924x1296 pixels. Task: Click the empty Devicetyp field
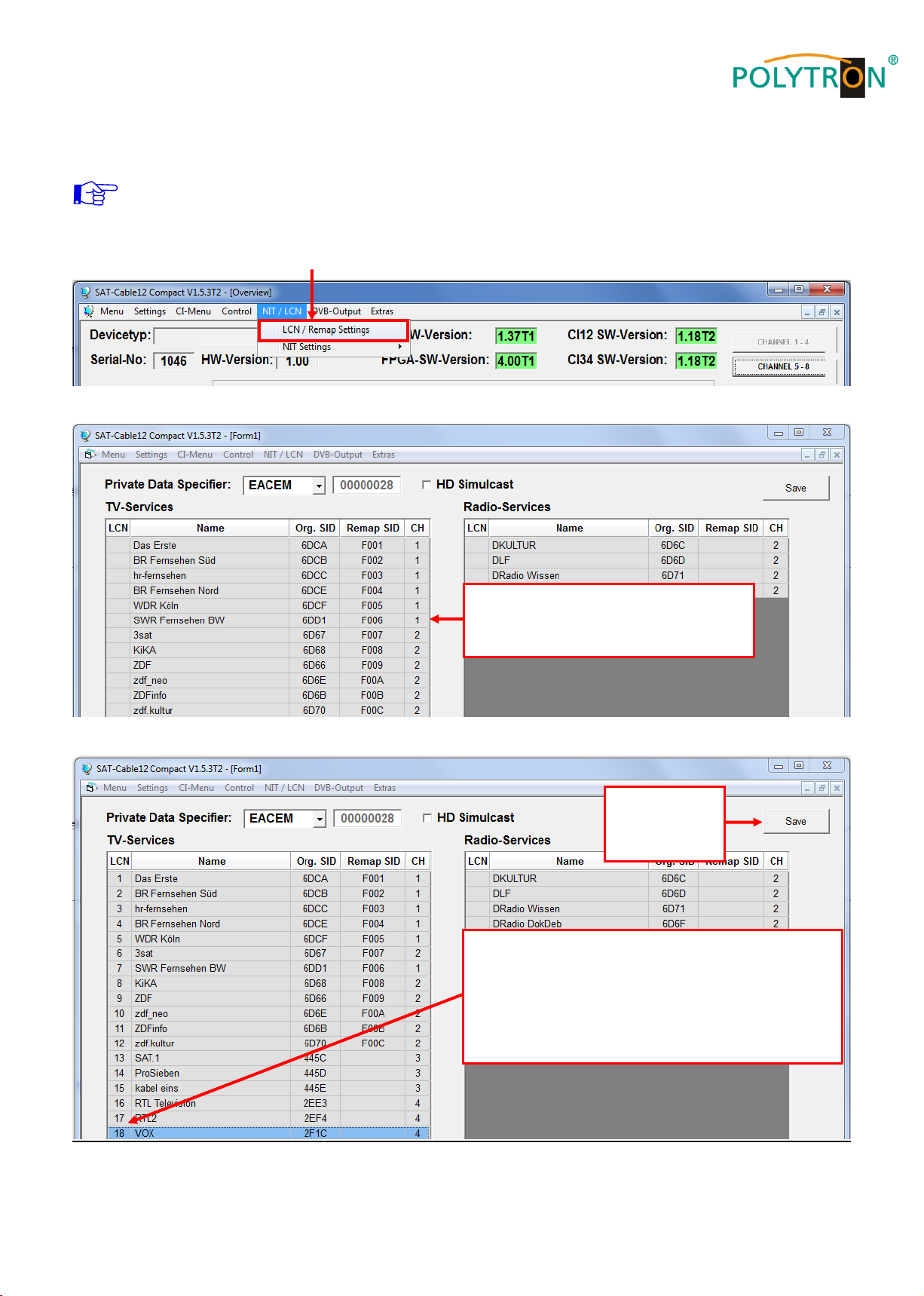206,336
